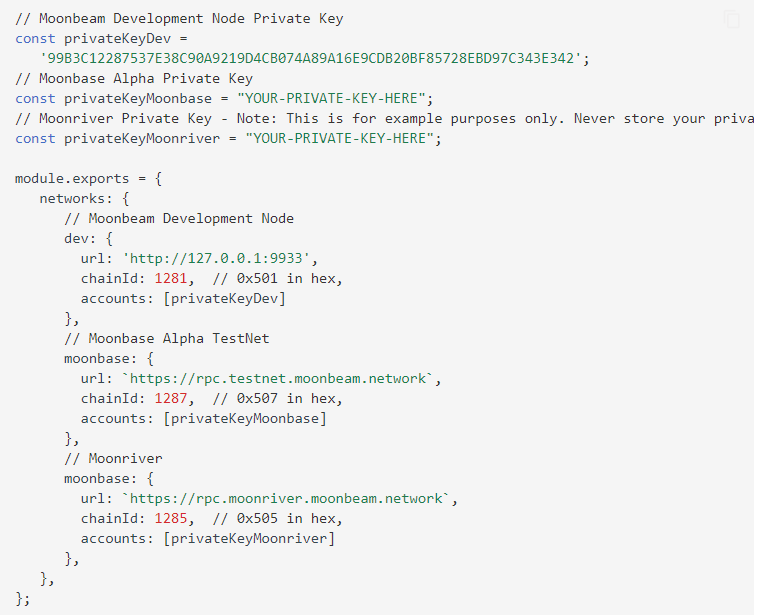Place cursor on chainId value 1287
761x615 pixels.
(170, 399)
